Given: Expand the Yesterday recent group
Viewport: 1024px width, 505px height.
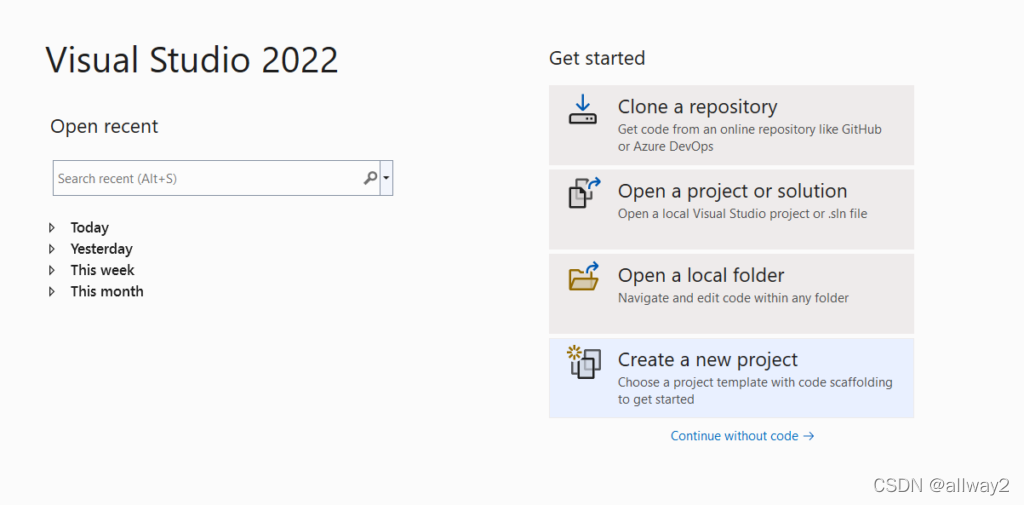Looking at the screenshot, I should pos(53,249).
